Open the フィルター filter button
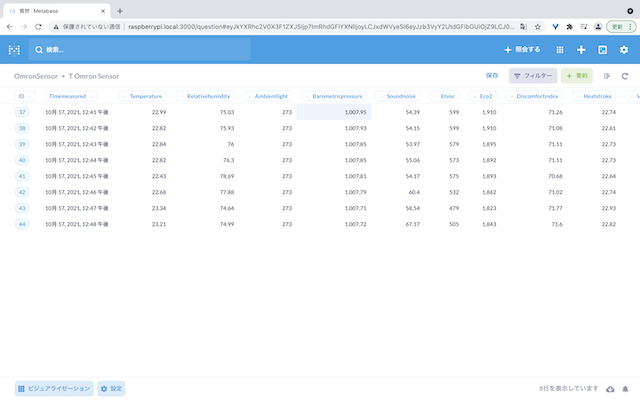This screenshot has width=640, height=400. click(x=533, y=76)
